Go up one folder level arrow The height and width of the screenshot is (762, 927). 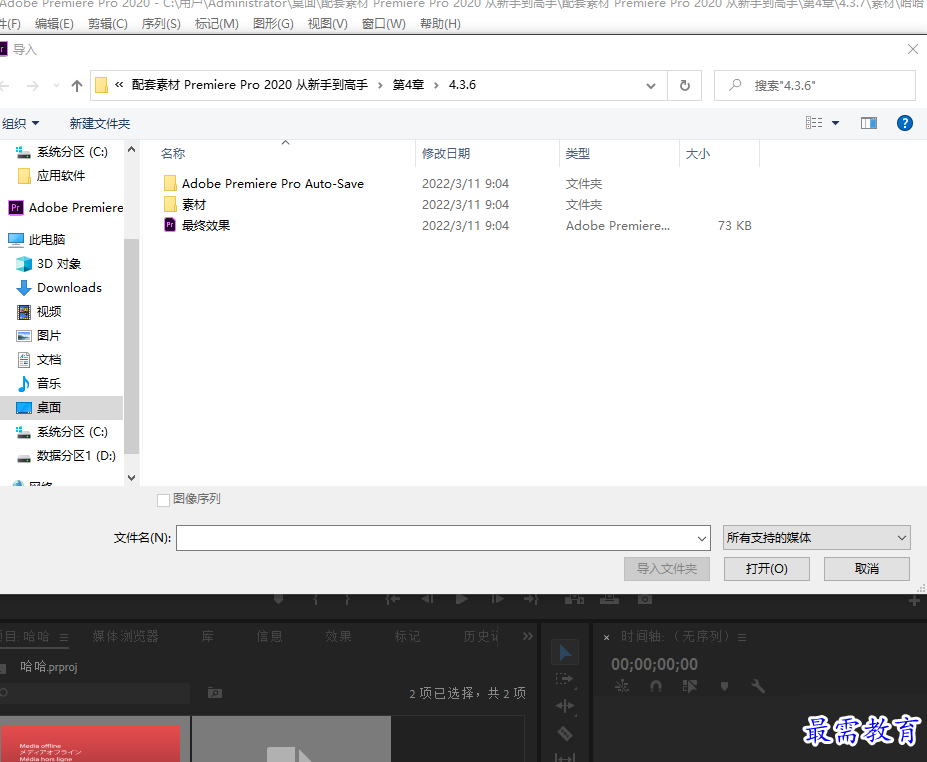pos(76,86)
